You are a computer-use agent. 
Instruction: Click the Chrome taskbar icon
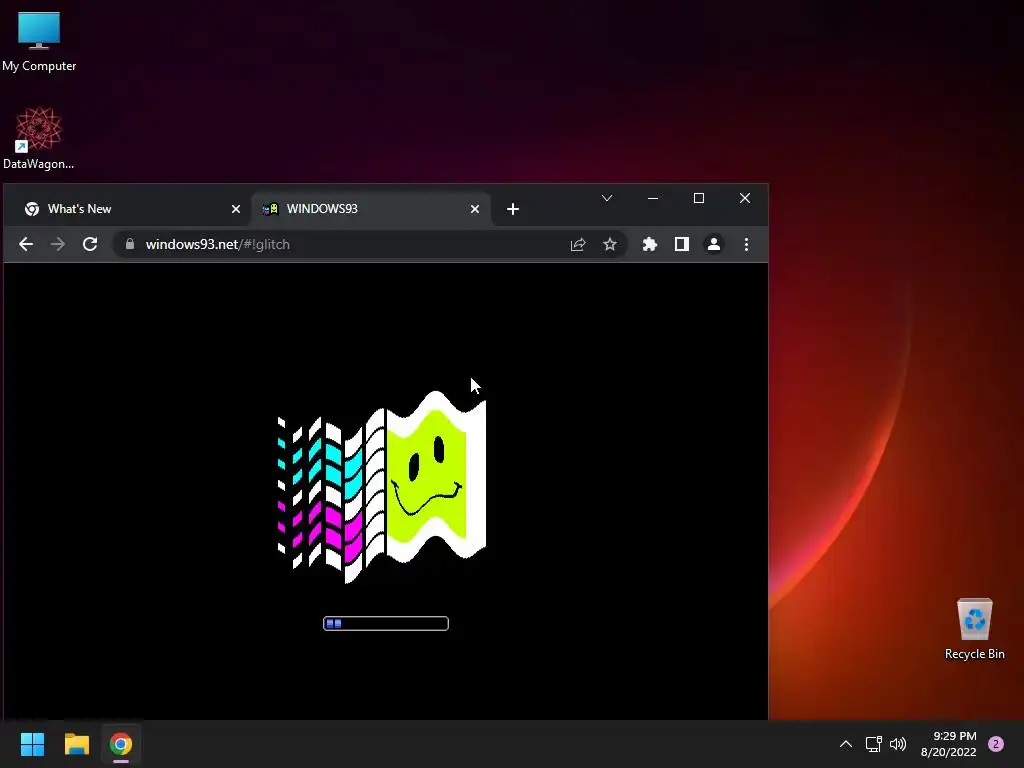click(121, 744)
